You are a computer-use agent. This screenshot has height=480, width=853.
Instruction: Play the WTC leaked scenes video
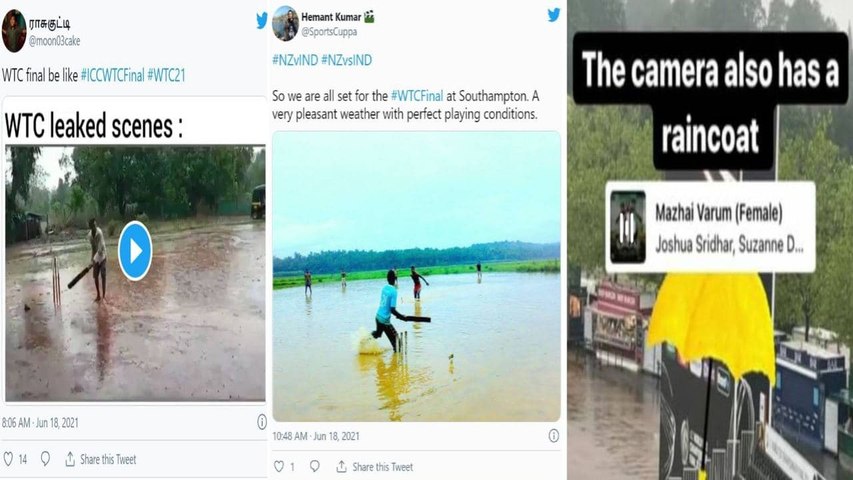[135, 250]
